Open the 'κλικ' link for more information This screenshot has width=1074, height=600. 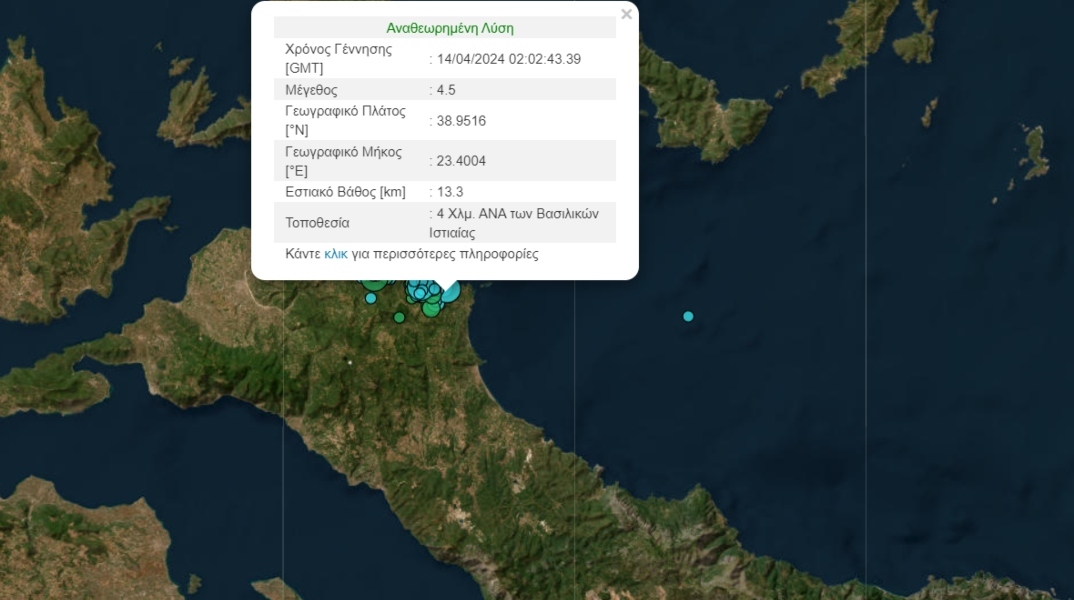pos(336,254)
